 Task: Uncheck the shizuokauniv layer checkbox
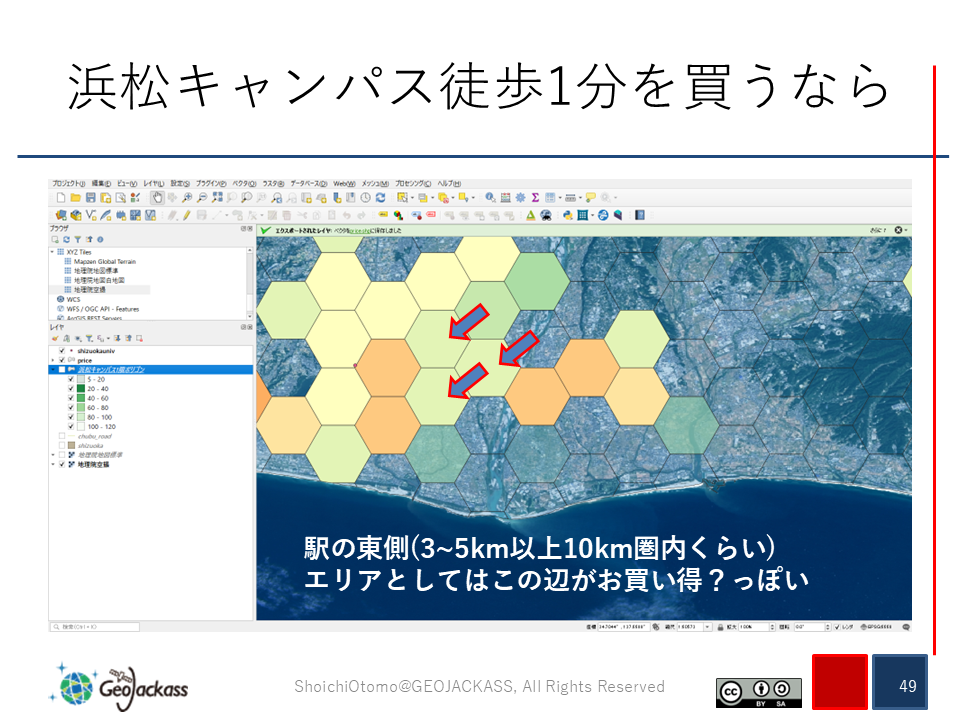pyautogui.click(x=62, y=351)
